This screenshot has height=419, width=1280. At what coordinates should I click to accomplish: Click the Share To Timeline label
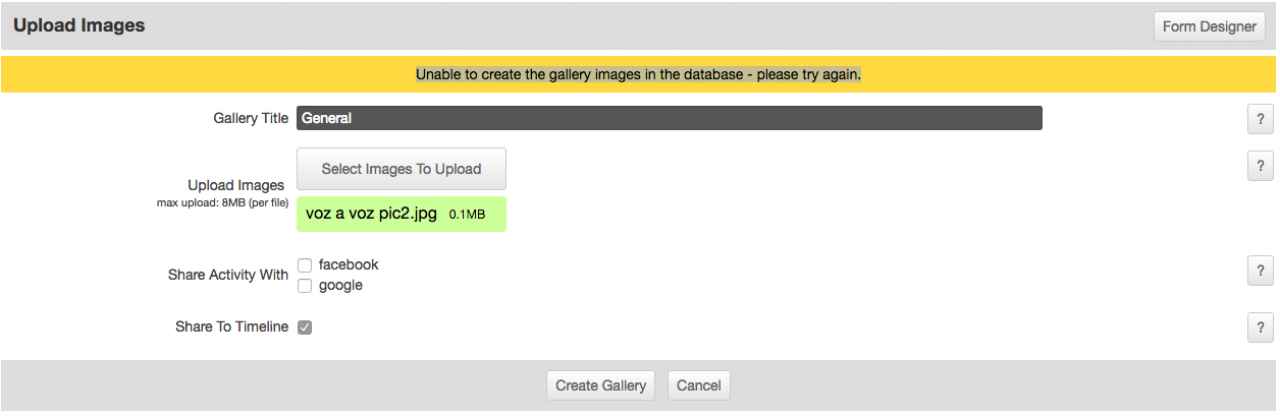coord(232,327)
